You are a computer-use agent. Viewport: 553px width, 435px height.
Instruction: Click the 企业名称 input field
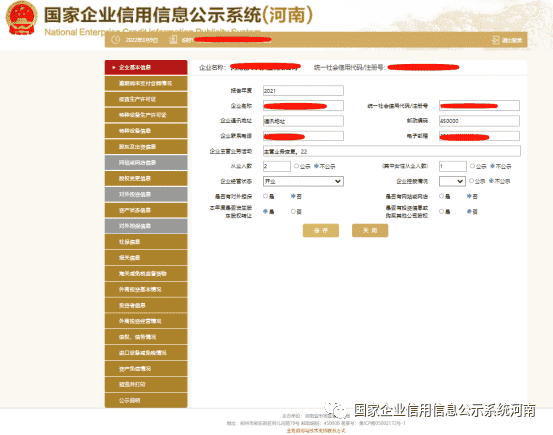(x=303, y=106)
